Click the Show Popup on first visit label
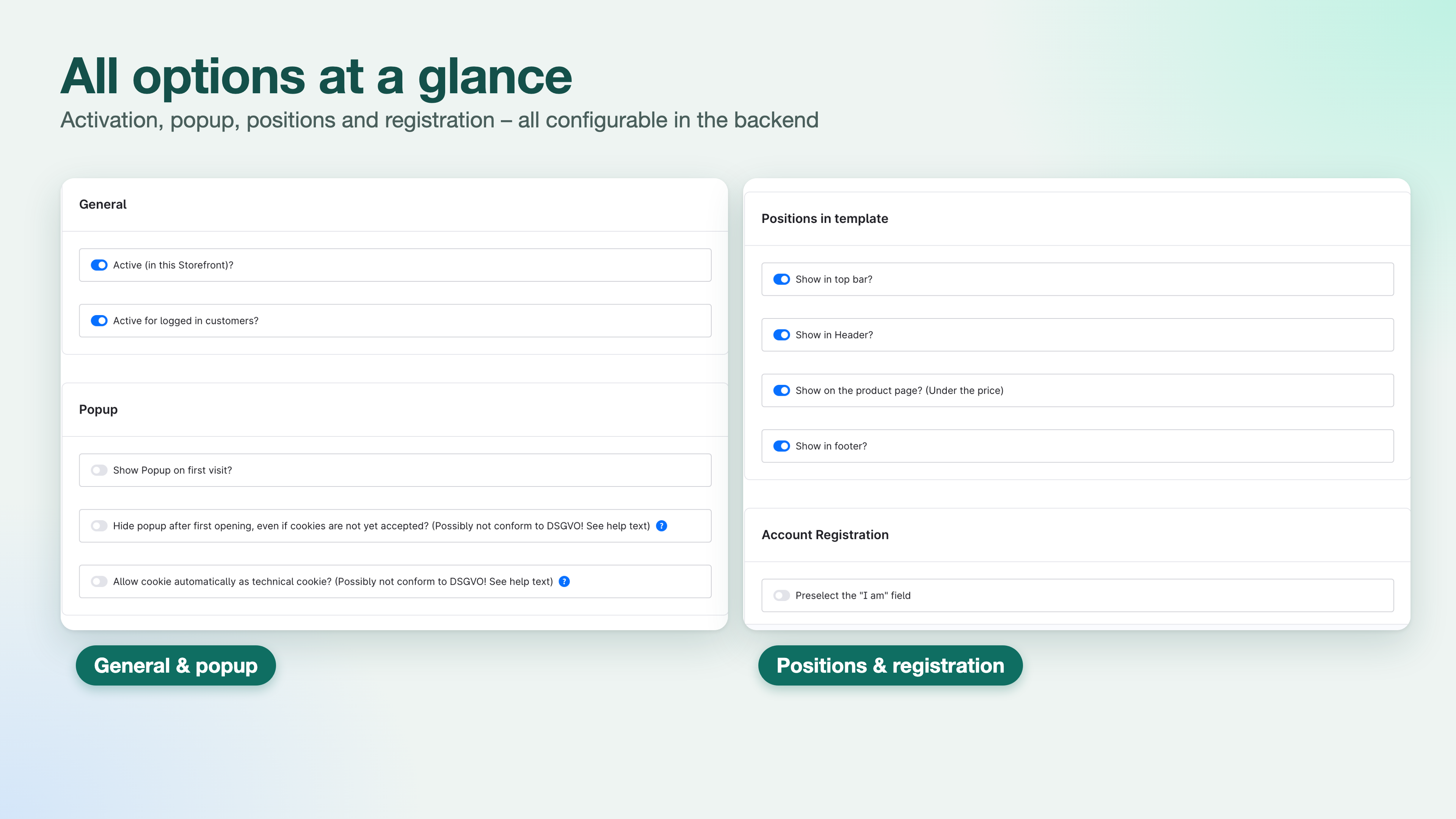The image size is (1456, 819). click(x=173, y=470)
